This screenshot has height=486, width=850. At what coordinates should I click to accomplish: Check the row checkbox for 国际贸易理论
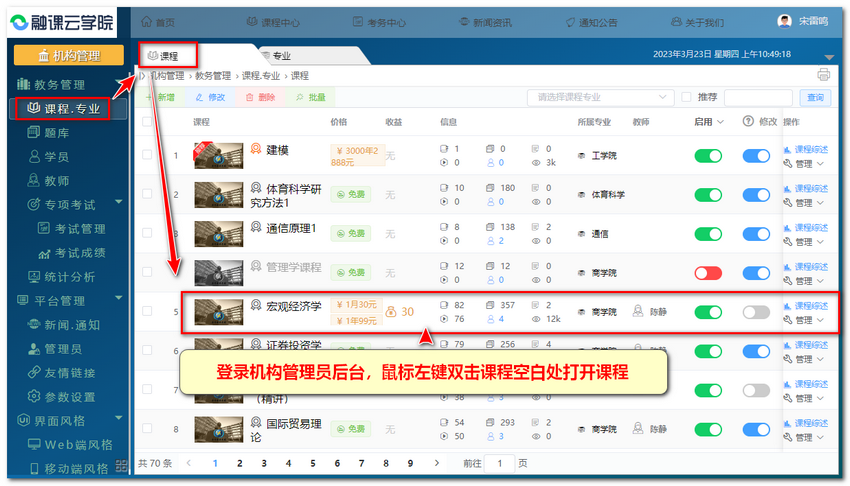[x=147, y=428]
